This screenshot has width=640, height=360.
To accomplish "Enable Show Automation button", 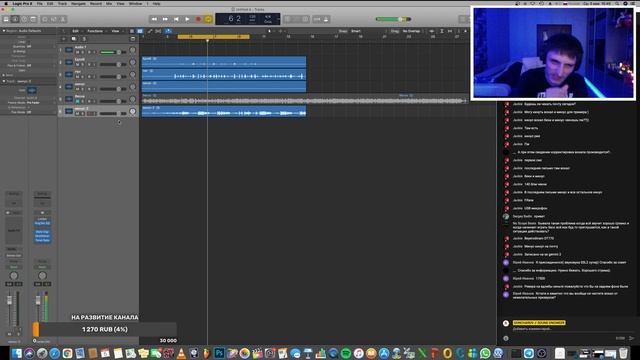I will point(150,31).
